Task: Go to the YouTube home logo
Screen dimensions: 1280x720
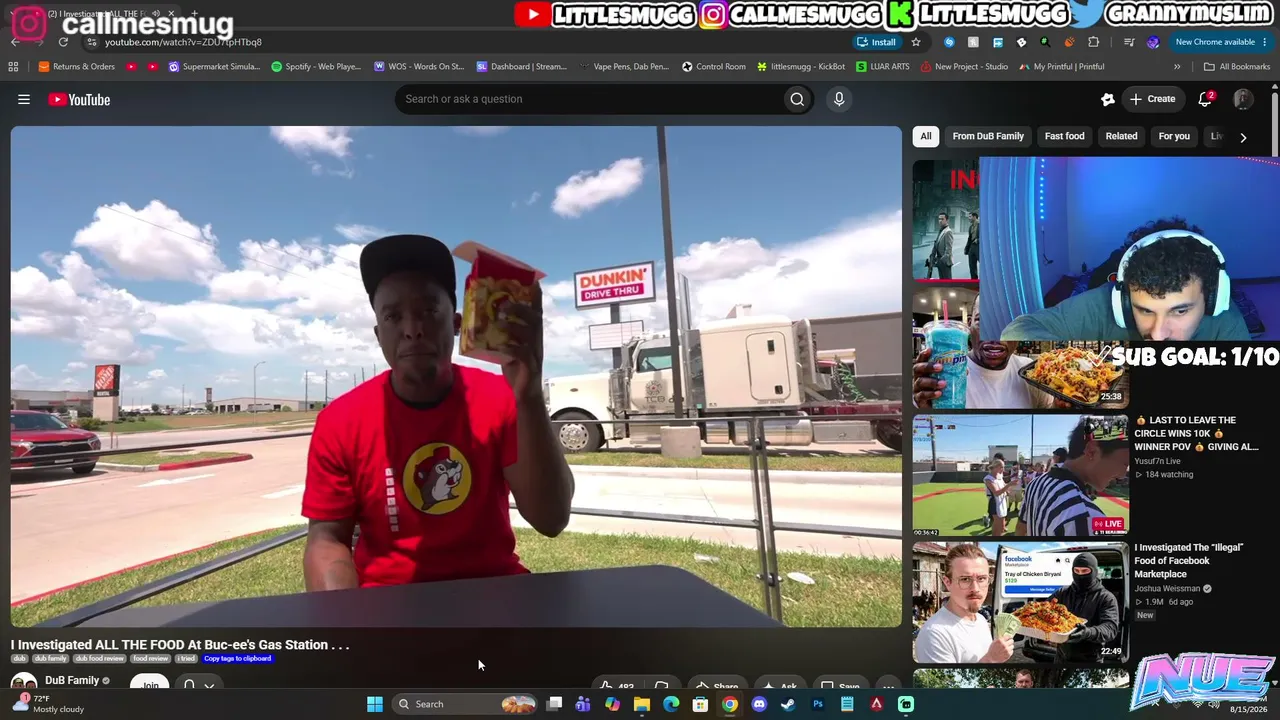Action: point(79,99)
